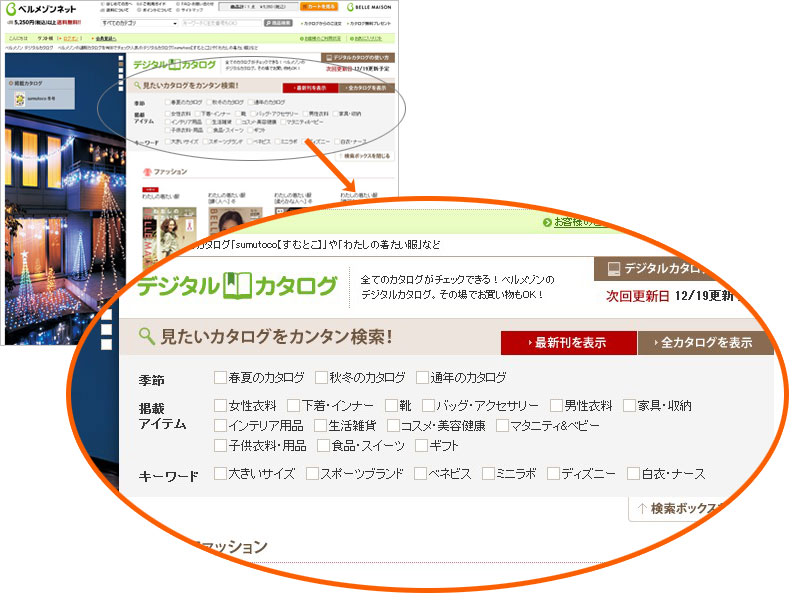Check コスメ・美容健康 in the enlarged view
The image size is (800, 613).
[393, 426]
